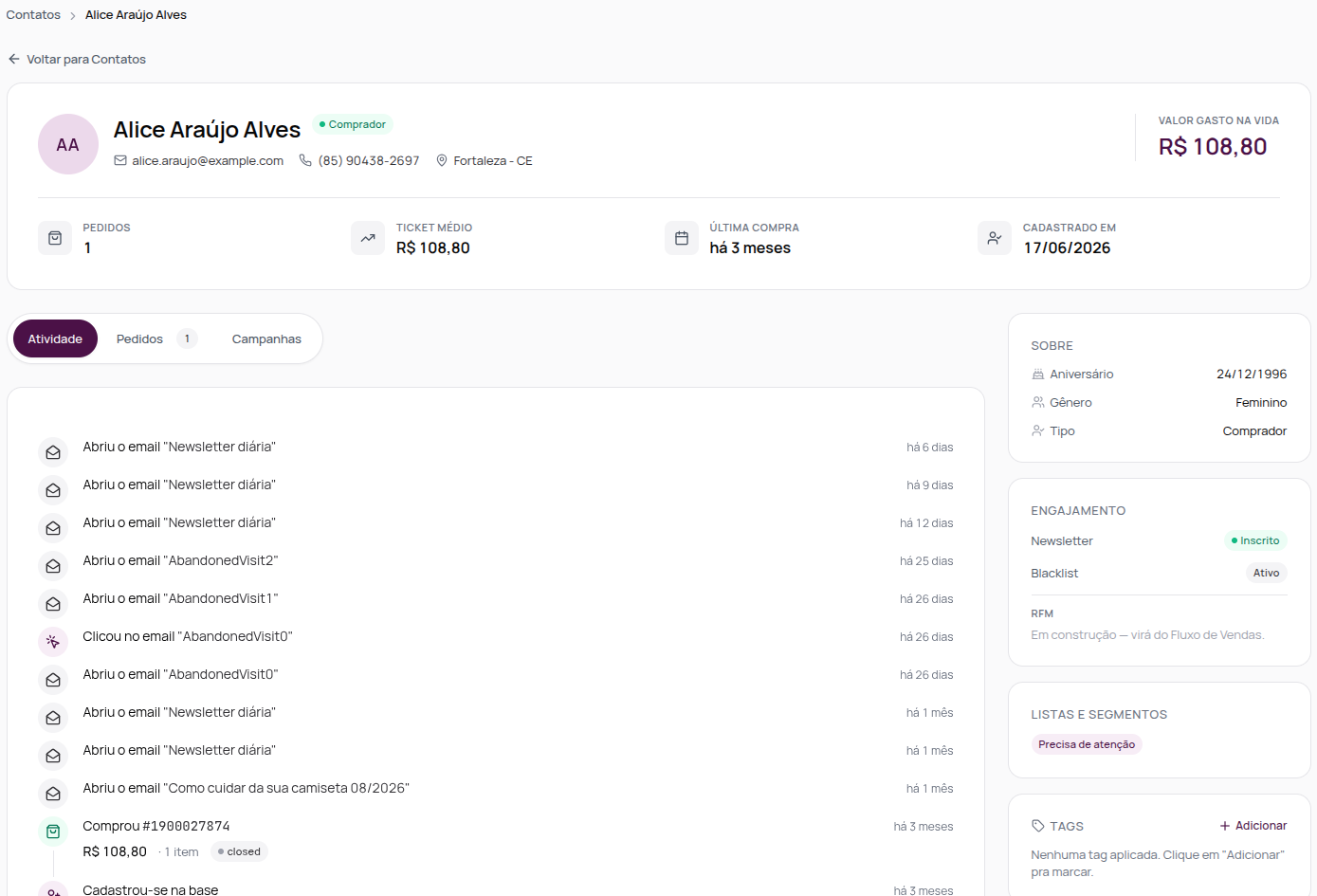Click the Feminino gender value
This screenshot has height=896, width=1317.
click(x=1261, y=402)
